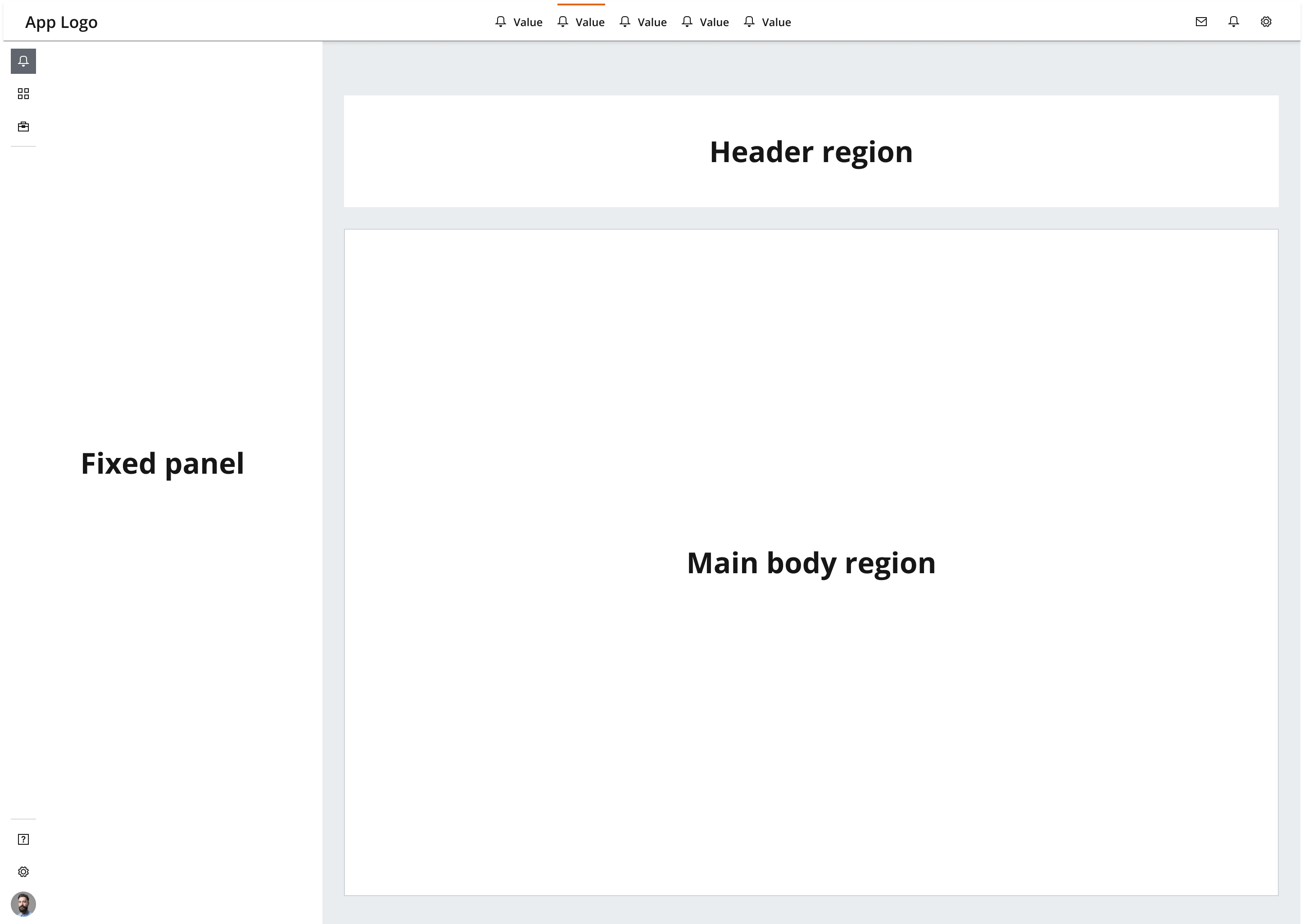Open the briefcase icon in the sidebar
Screen dimensions: 1304x924
(x=23, y=127)
